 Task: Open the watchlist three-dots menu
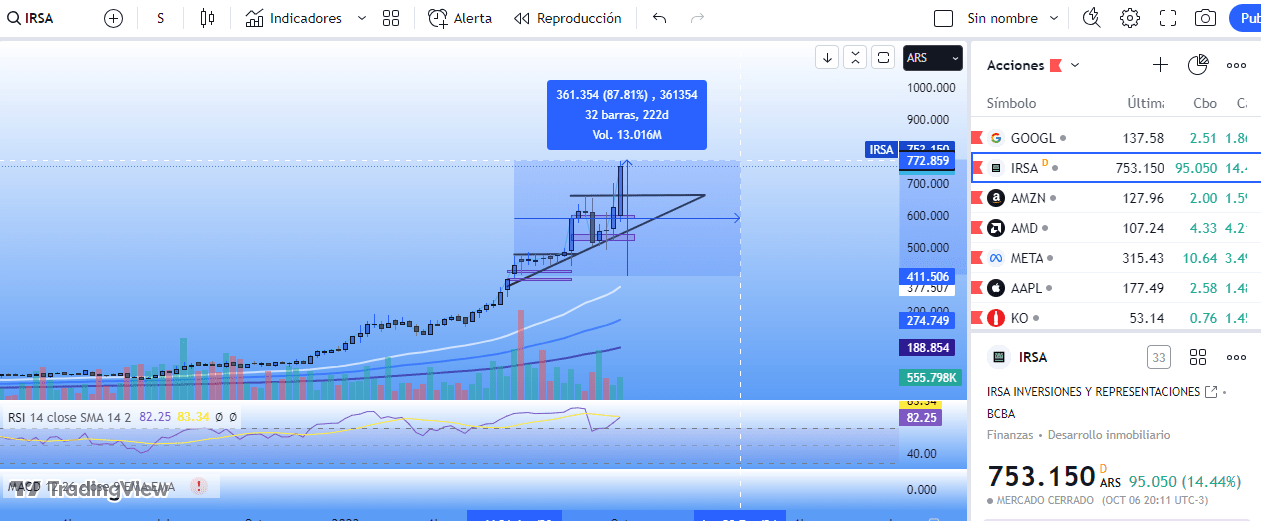[1236, 65]
